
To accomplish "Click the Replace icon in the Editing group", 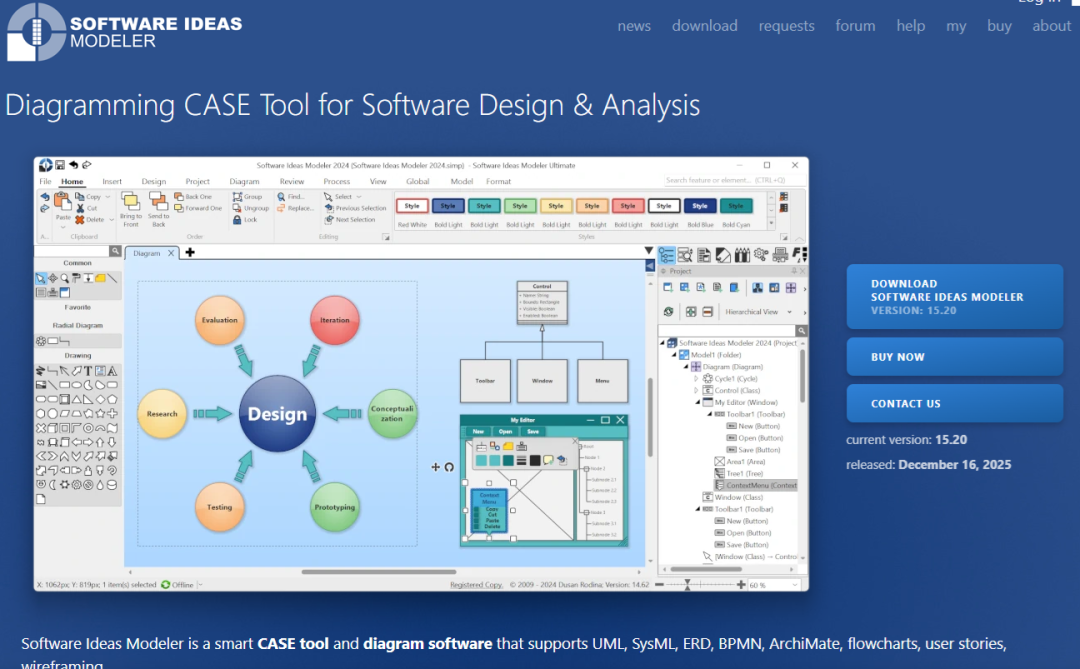I will [x=281, y=208].
